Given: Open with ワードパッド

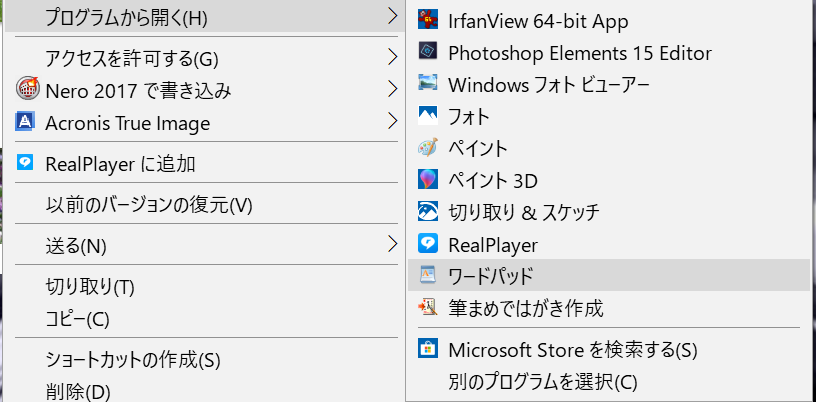Looking at the screenshot, I should [609, 276].
